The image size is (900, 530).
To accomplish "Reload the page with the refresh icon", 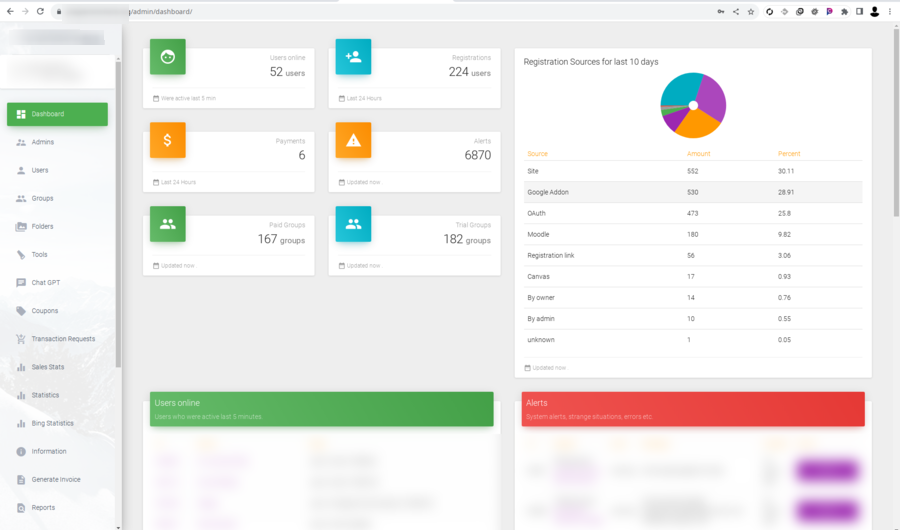I will 40,11.
